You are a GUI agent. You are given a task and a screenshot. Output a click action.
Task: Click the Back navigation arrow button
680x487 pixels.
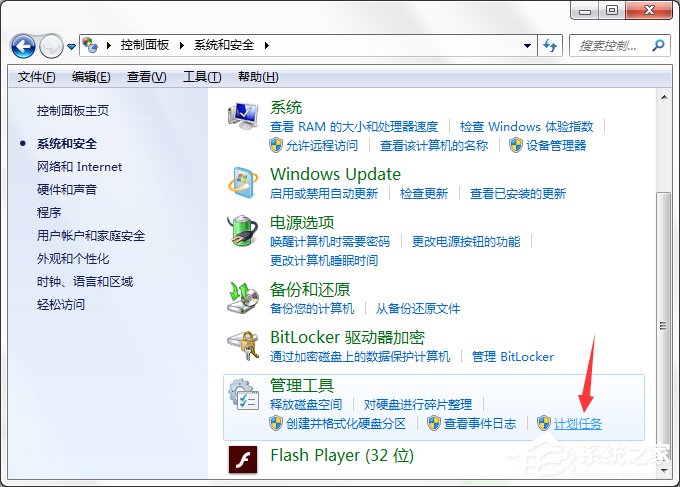pyautogui.click(x=23, y=46)
